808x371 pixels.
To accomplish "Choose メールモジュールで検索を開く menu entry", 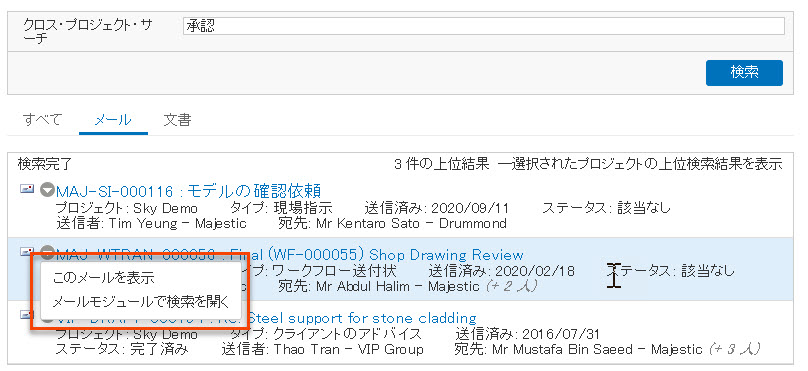I will [140, 301].
